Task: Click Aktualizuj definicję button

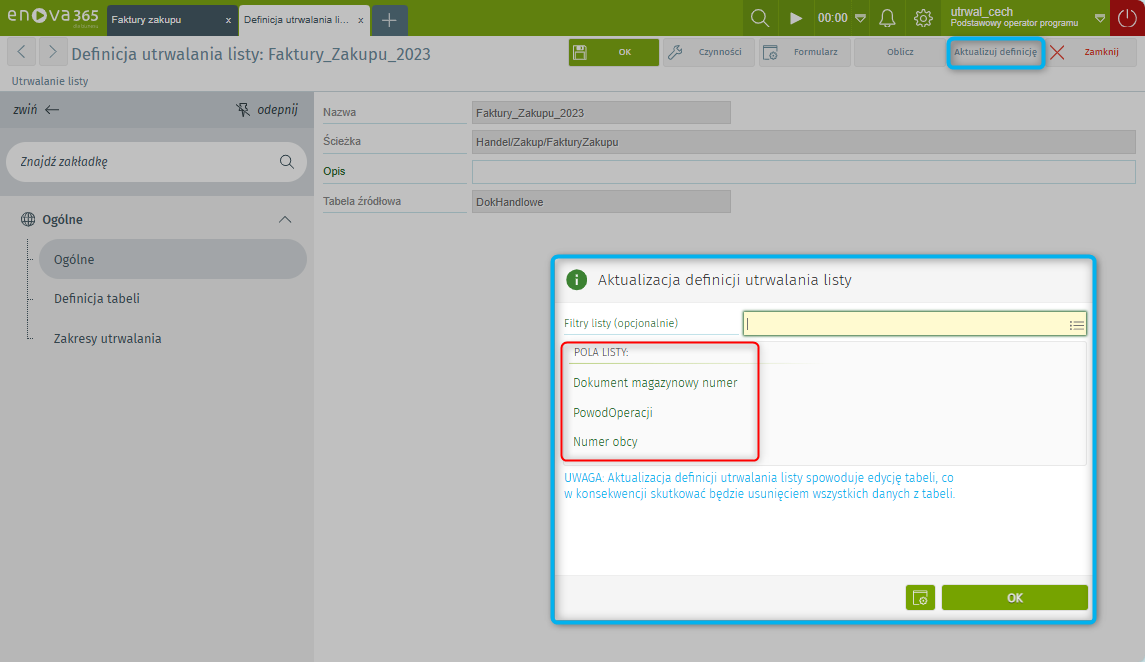Action: (x=995, y=52)
